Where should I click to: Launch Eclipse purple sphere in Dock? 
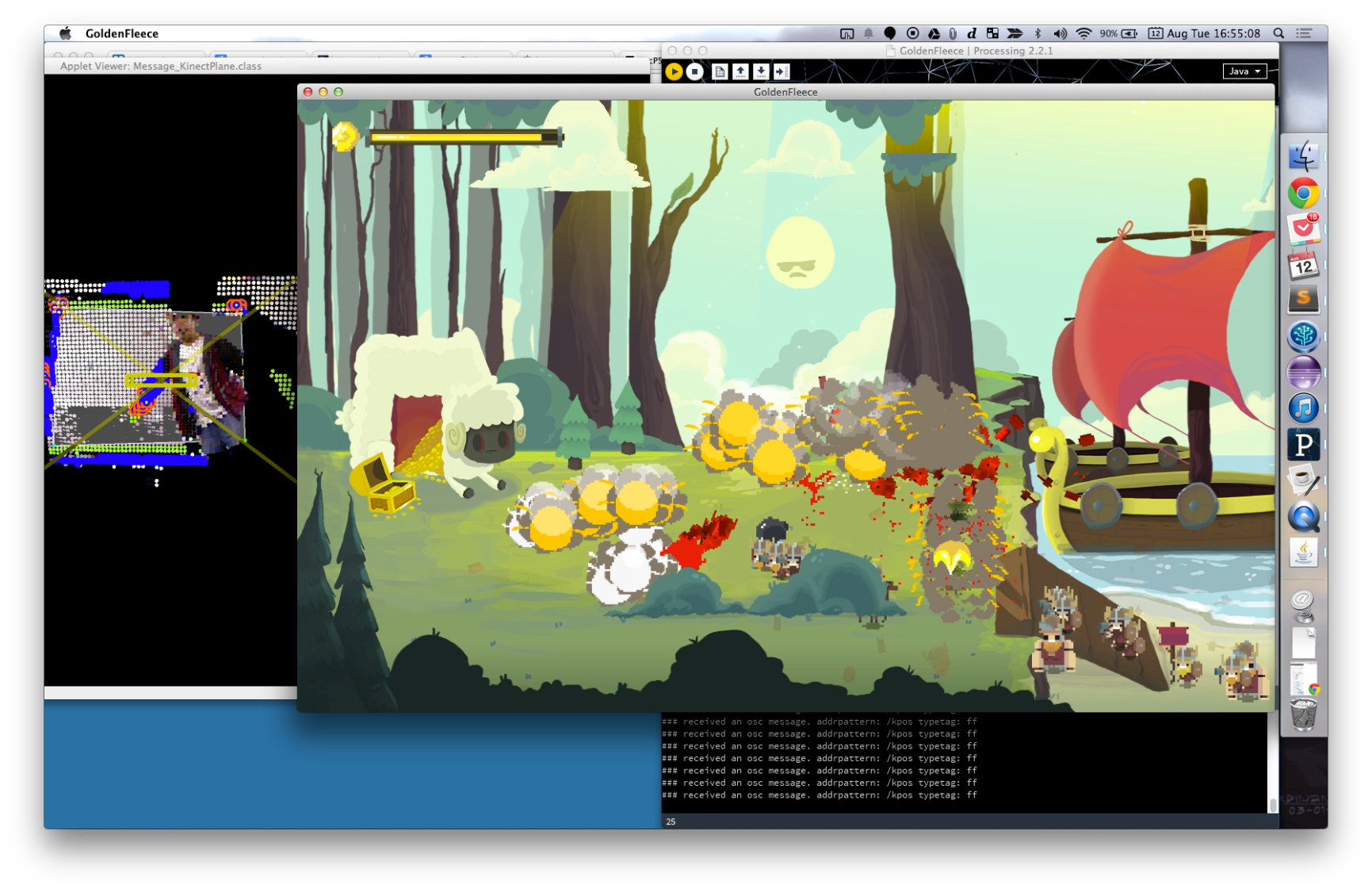coord(1303,372)
